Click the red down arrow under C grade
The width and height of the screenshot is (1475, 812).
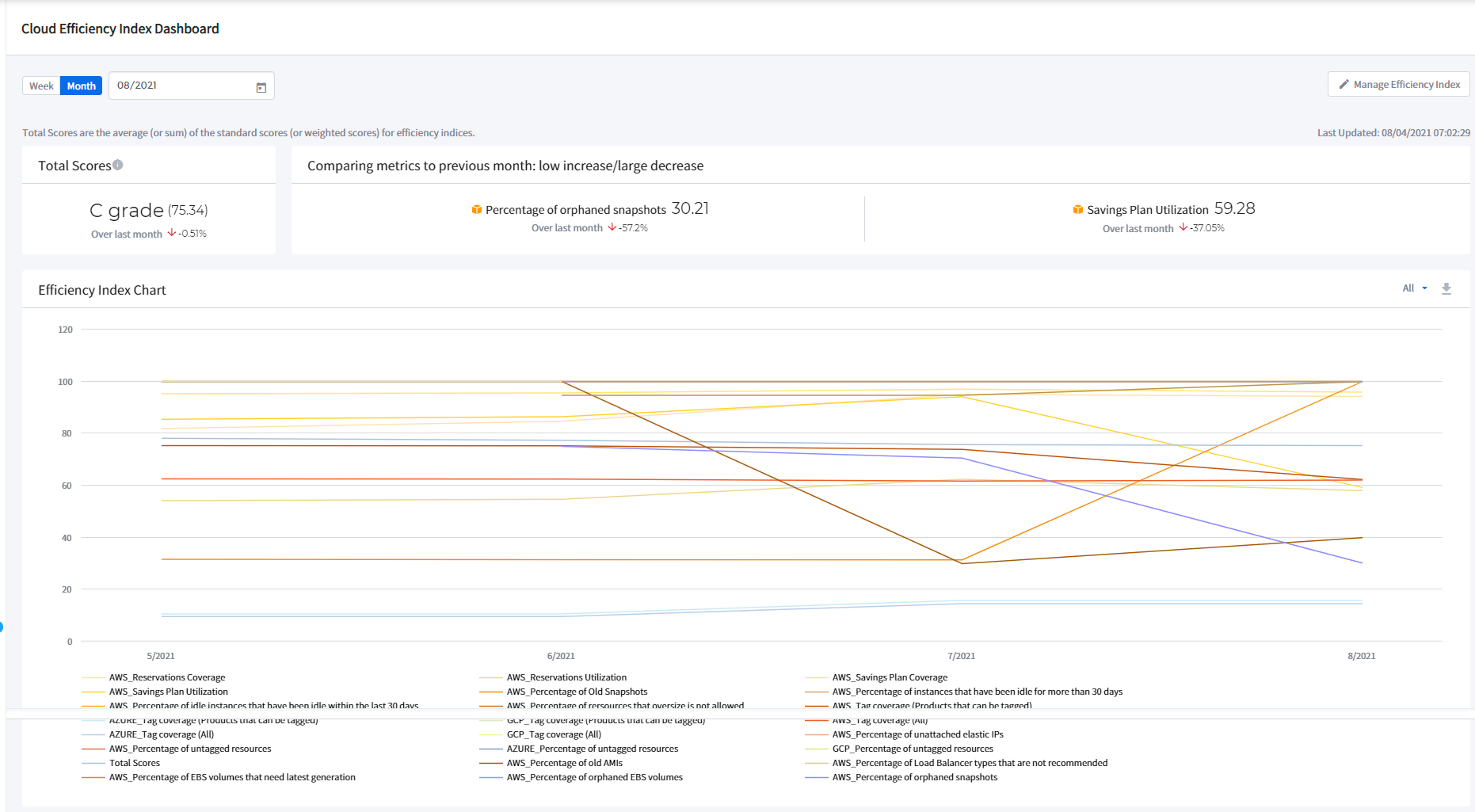pos(171,233)
